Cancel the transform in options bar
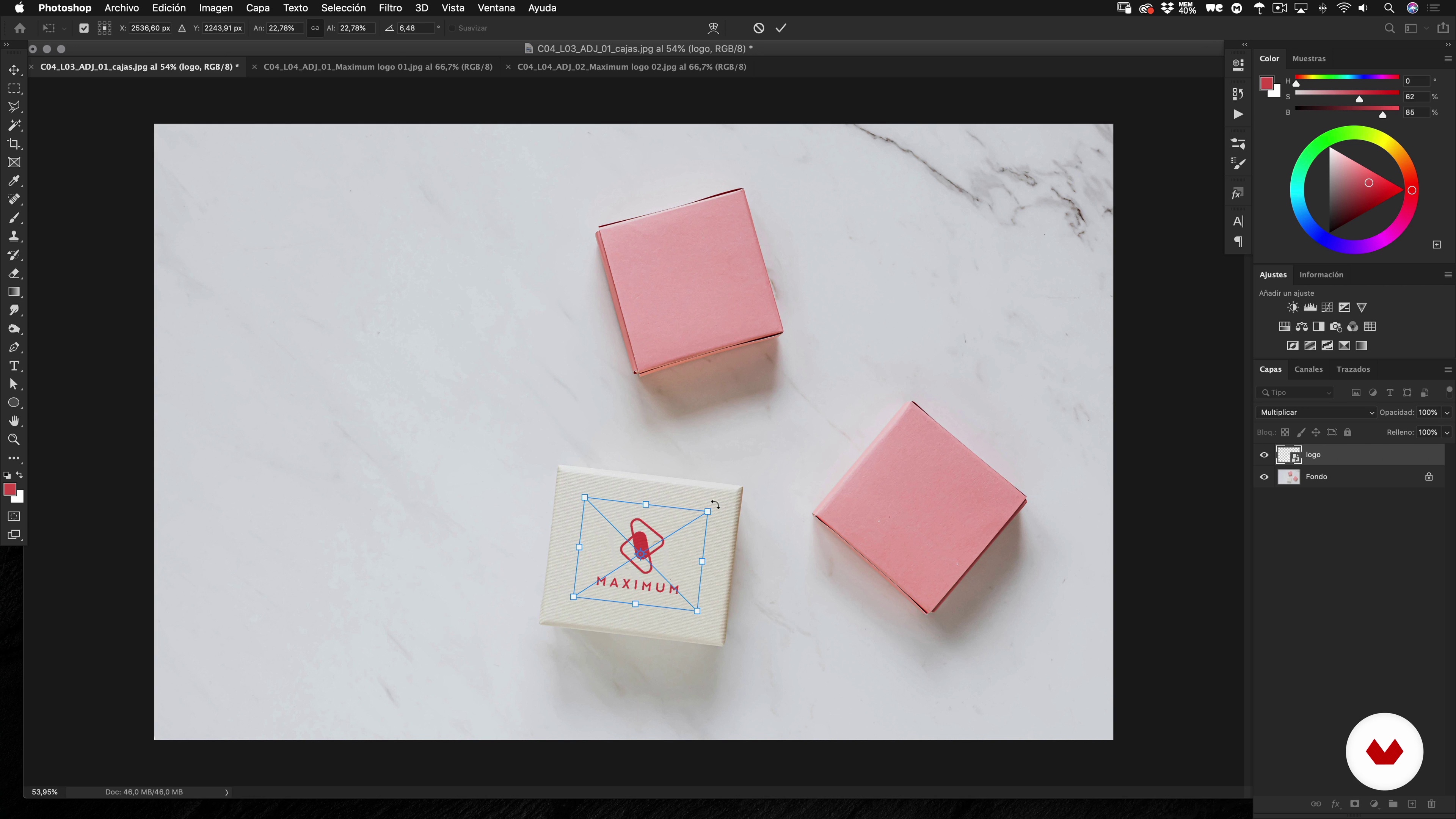Image resolution: width=1456 pixels, height=819 pixels. coord(758,28)
